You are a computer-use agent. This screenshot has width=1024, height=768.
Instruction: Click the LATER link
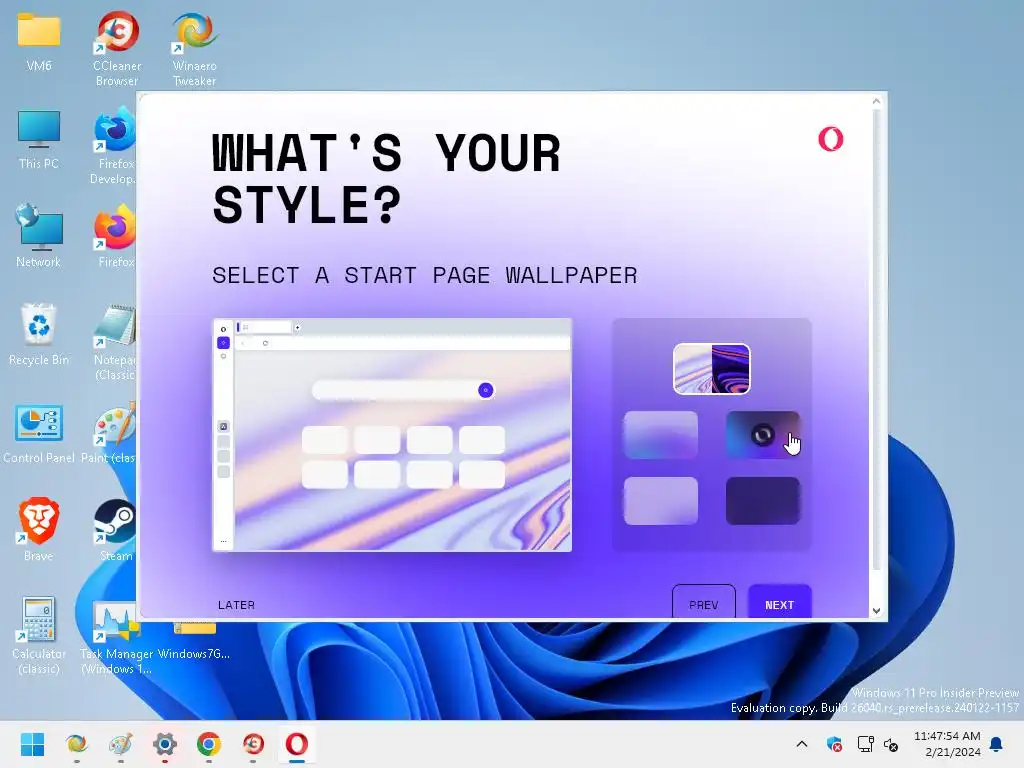coord(236,605)
